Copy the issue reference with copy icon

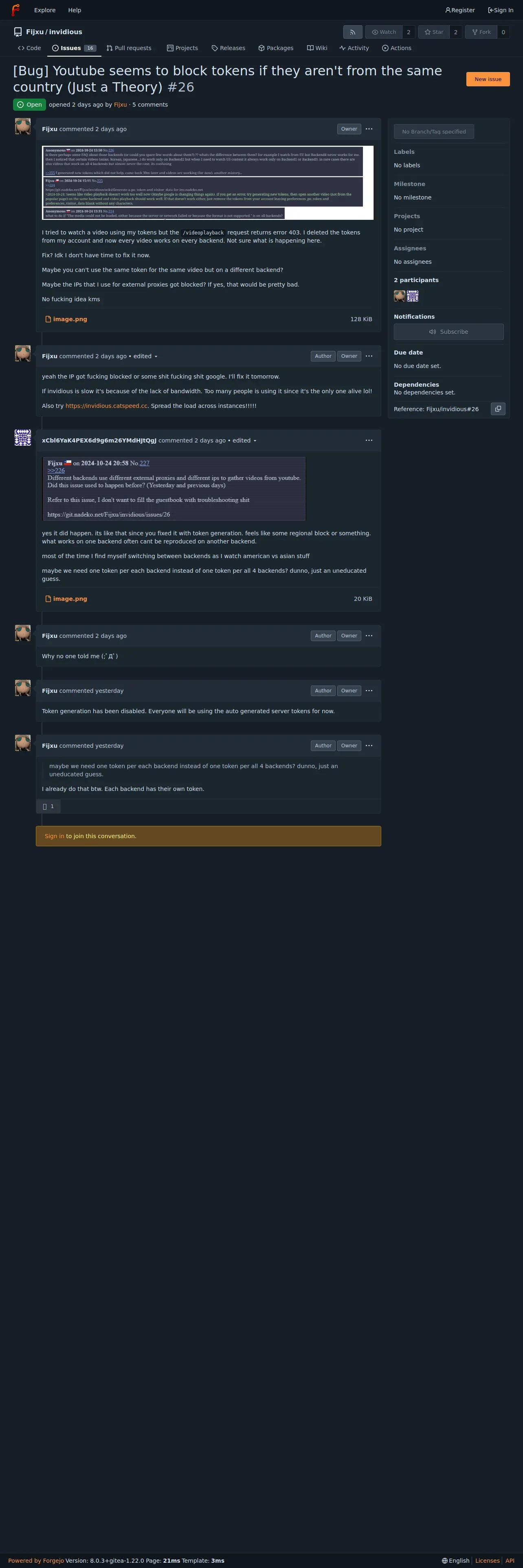498,409
